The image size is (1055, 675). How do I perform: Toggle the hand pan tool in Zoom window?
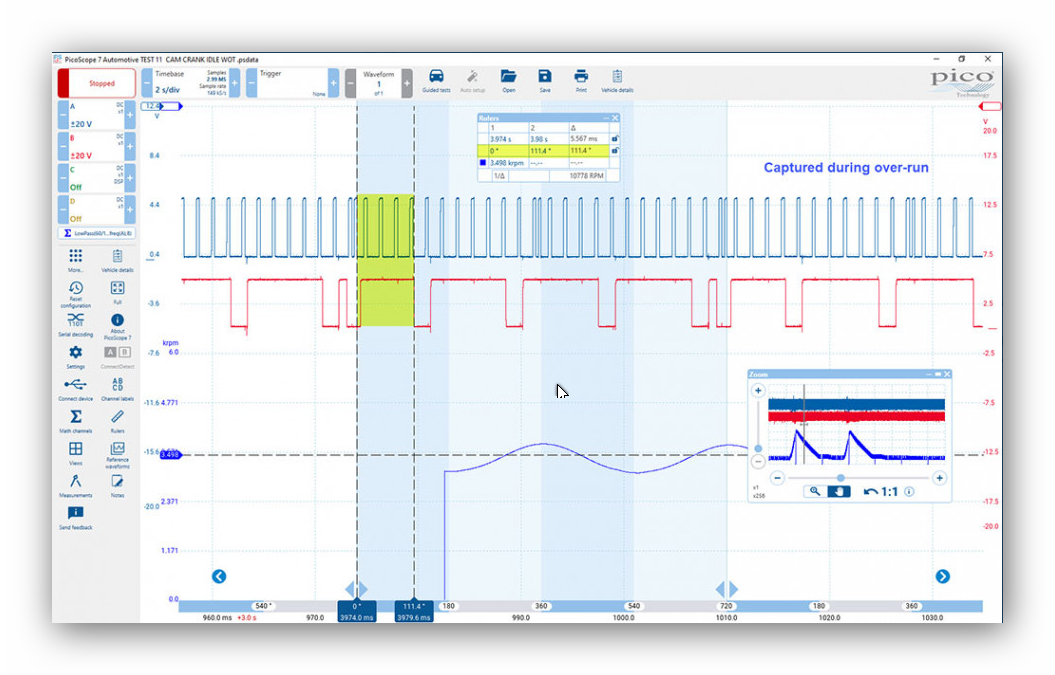click(x=839, y=491)
